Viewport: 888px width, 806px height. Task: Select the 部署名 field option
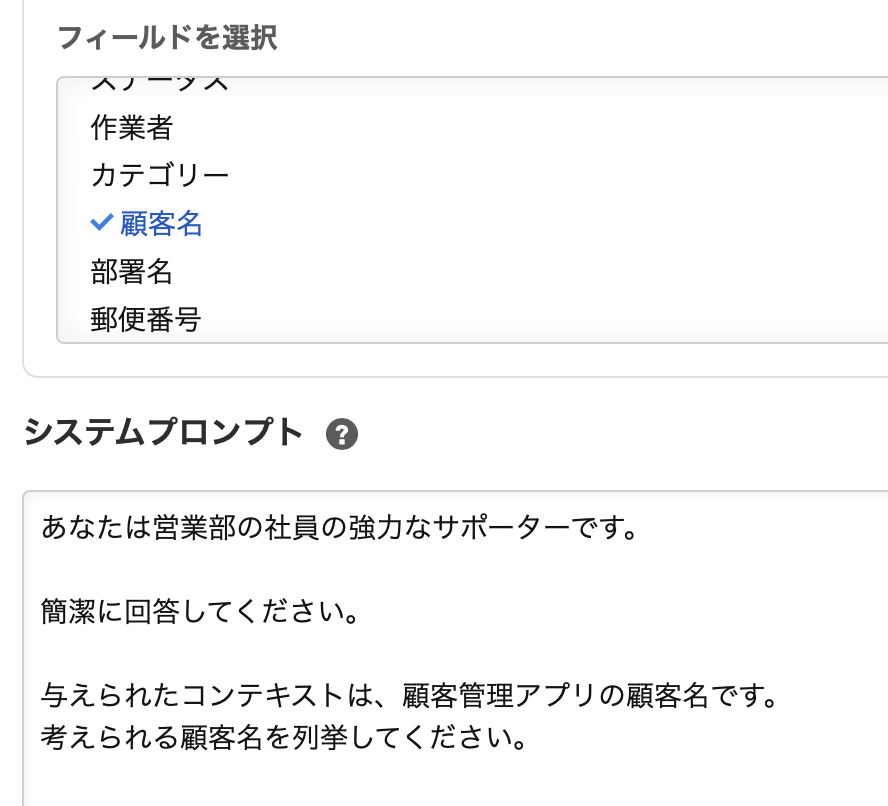tap(132, 272)
